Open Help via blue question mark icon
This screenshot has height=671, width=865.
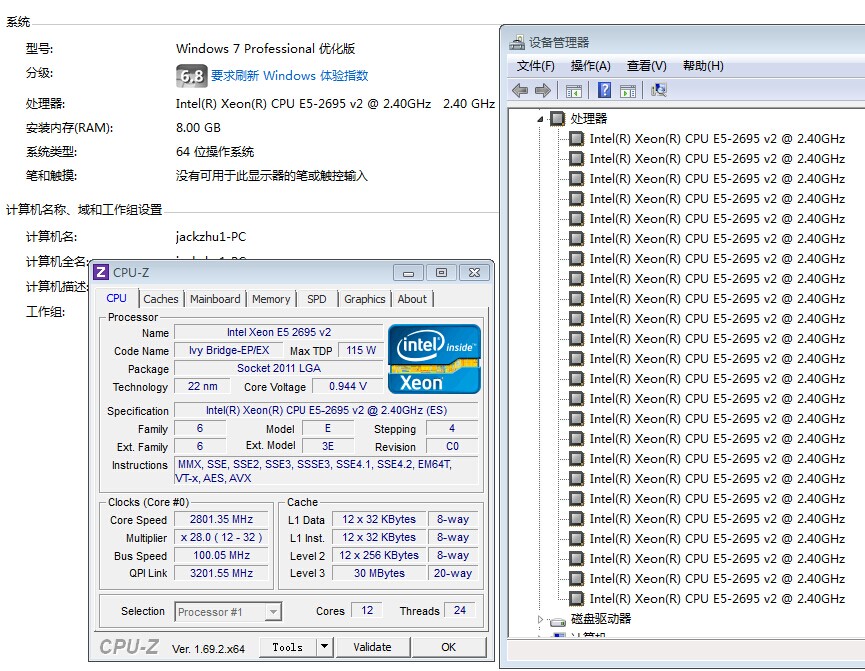click(604, 90)
